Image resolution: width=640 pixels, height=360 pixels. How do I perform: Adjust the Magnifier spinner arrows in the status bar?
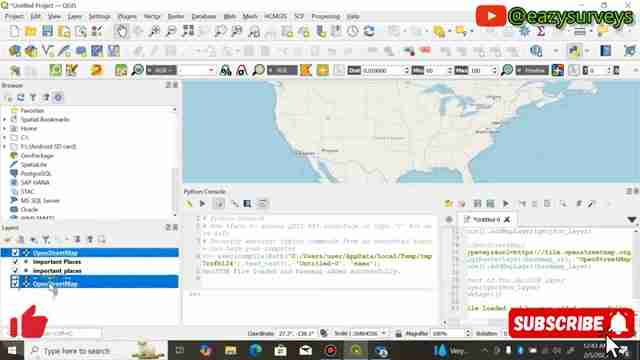tap(468, 333)
